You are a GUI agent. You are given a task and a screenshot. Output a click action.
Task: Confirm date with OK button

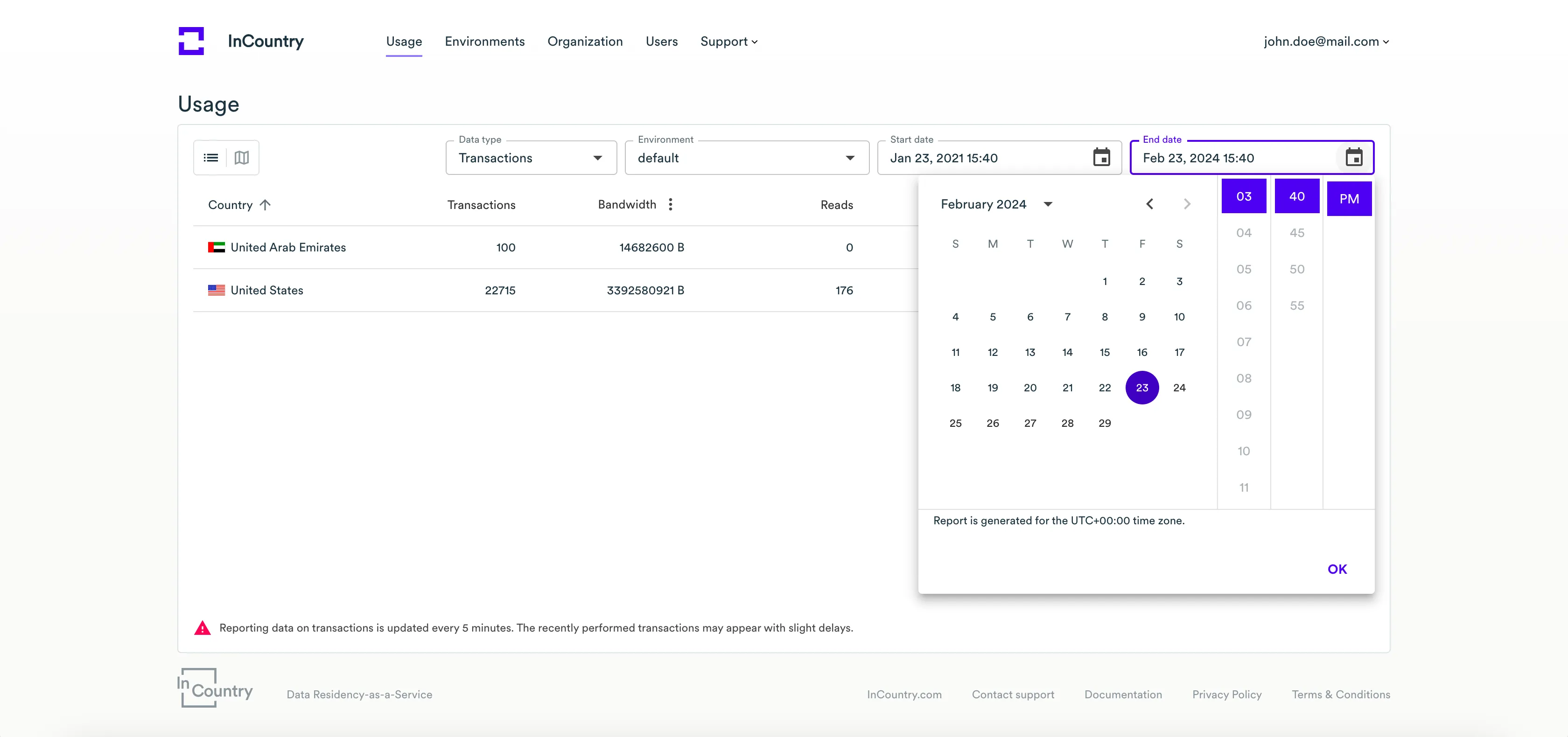coord(1337,569)
